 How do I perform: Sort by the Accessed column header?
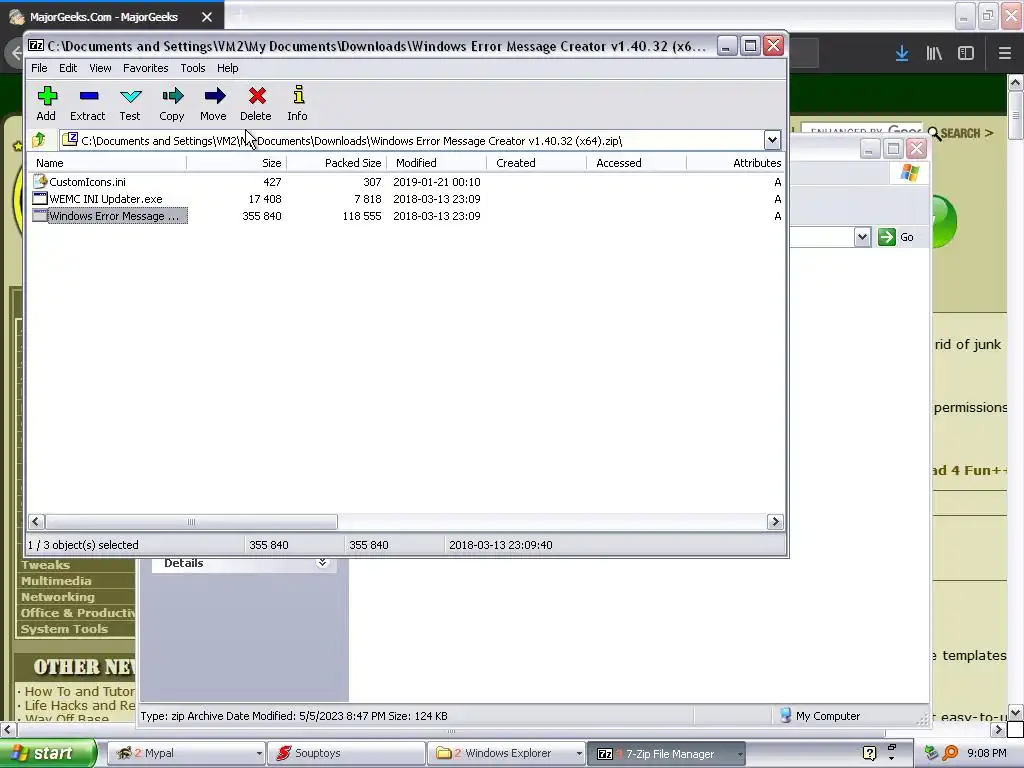[x=637, y=163]
